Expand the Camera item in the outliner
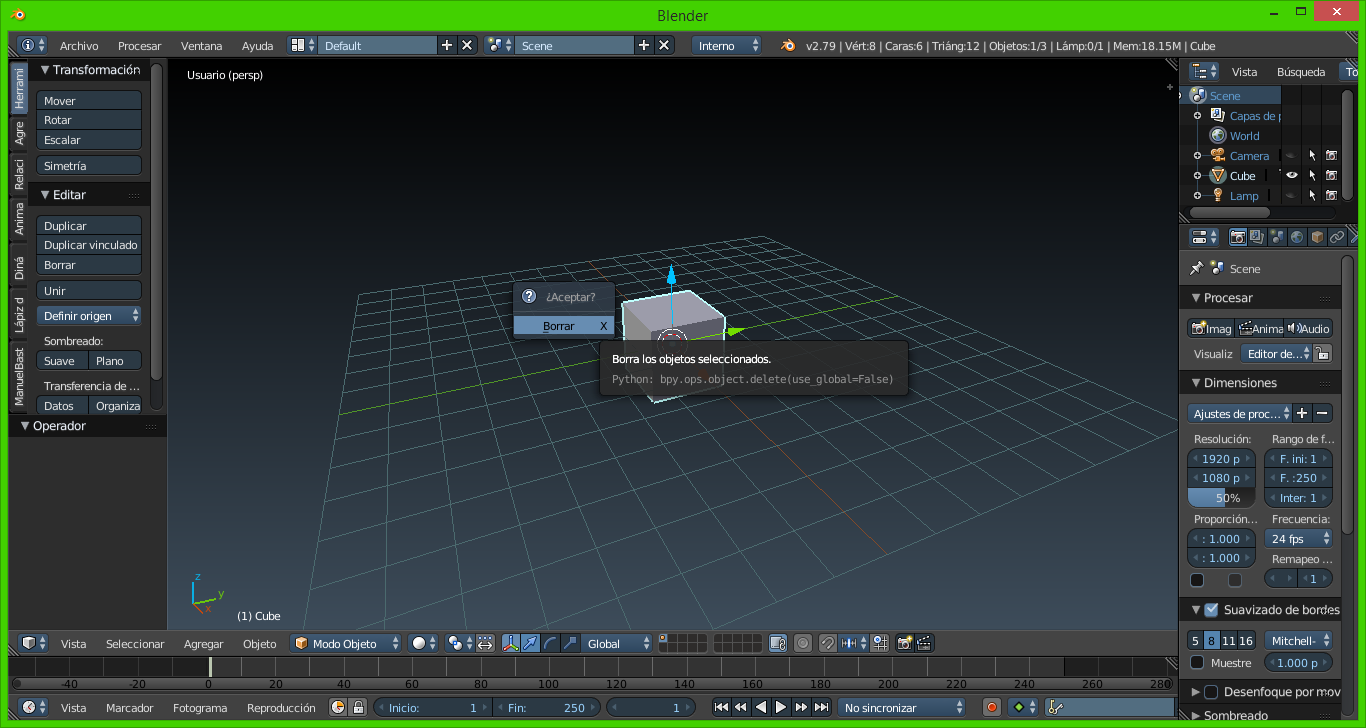1366x728 pixels. coord(1197,156)
